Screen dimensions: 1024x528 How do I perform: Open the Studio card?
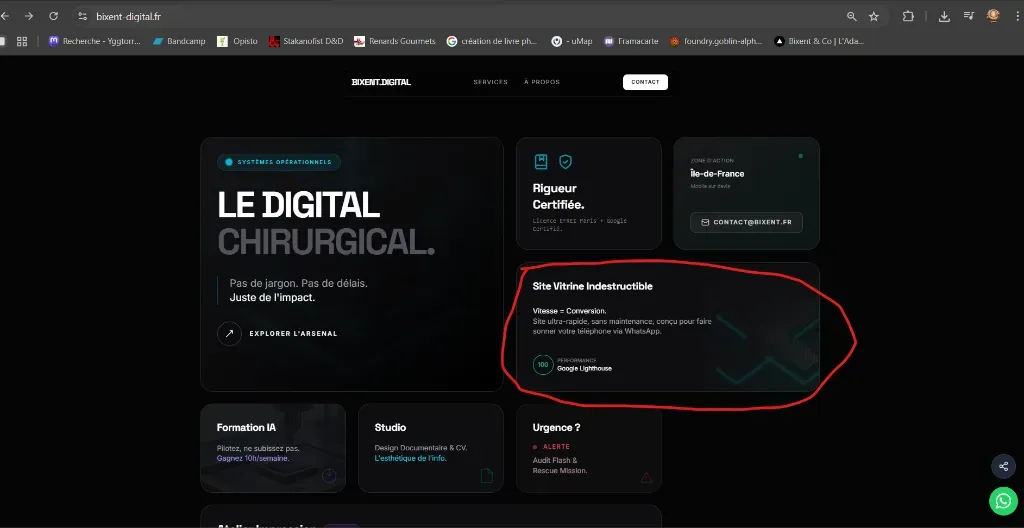430,448
